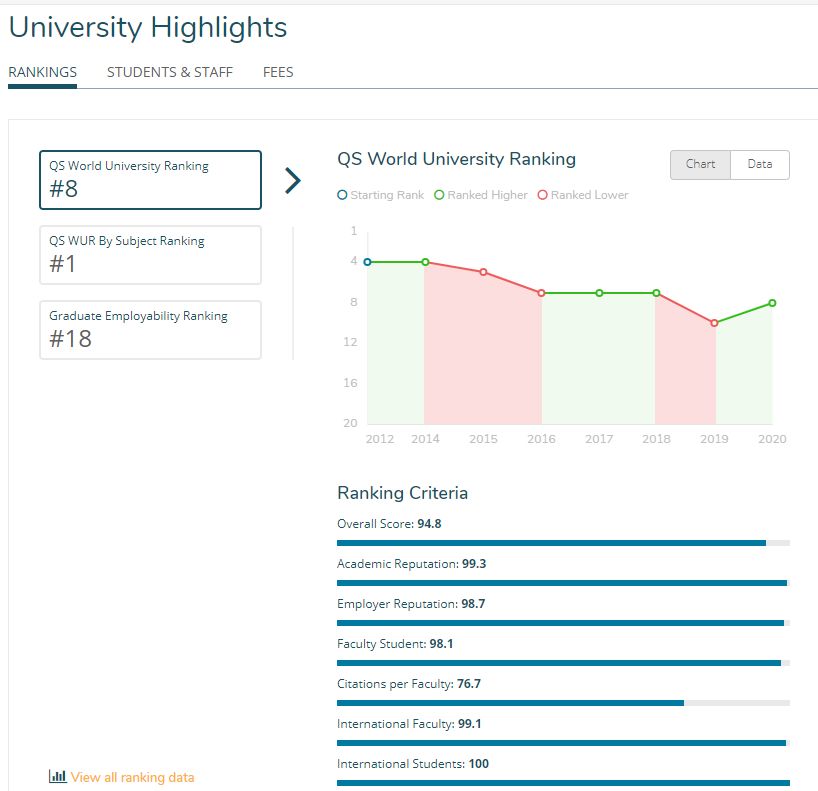The width and height of the screenshot is (818, 791).
Task: Switch the ranking view to Data
Action: click(x=760, y=164)
